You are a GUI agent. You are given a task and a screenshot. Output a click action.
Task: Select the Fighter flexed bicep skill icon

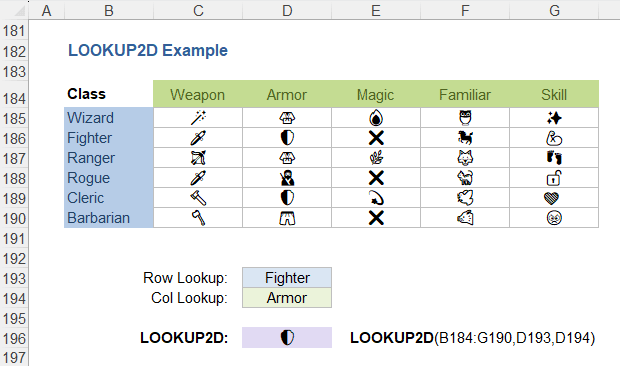tap(554, 138)
